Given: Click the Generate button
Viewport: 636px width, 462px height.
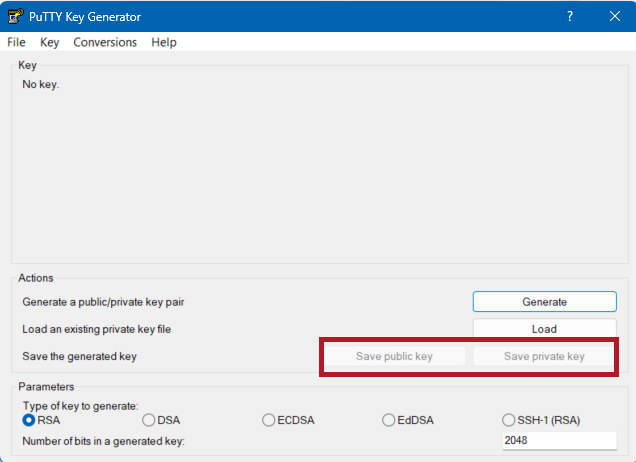Looking at the screenshot, I should 544,302.
